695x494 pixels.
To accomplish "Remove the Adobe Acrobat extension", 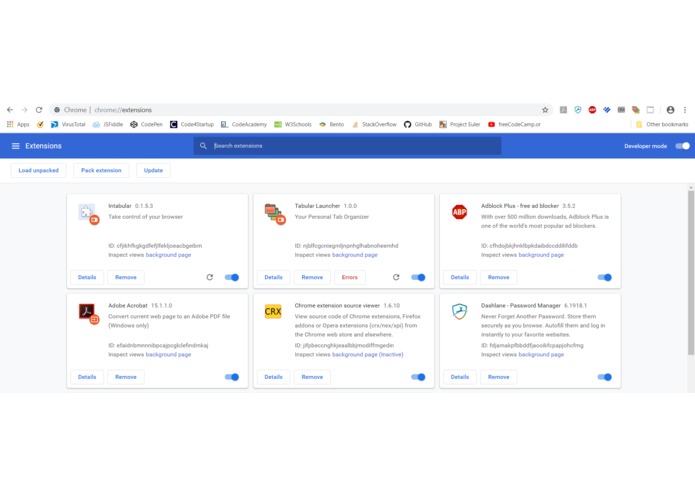I will pyautogui.click(x=126, y=377).
